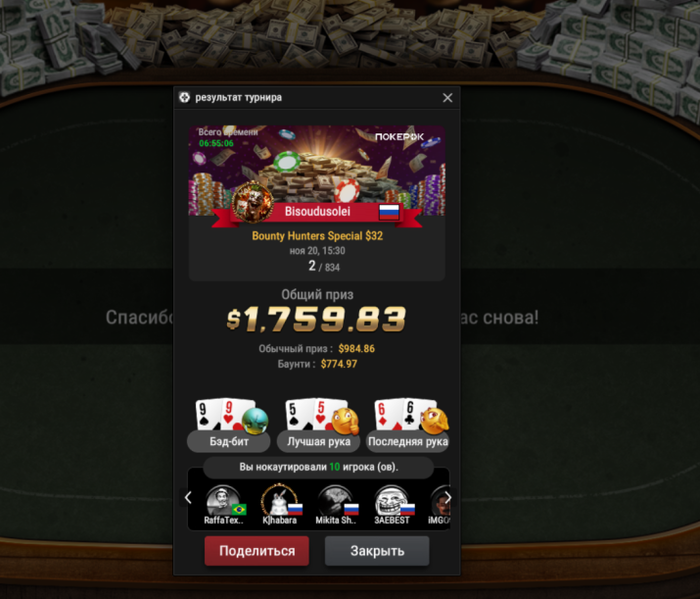700x599 pixels.
Task: Click the Закрыть button
Action: click(x=377, y=551)
